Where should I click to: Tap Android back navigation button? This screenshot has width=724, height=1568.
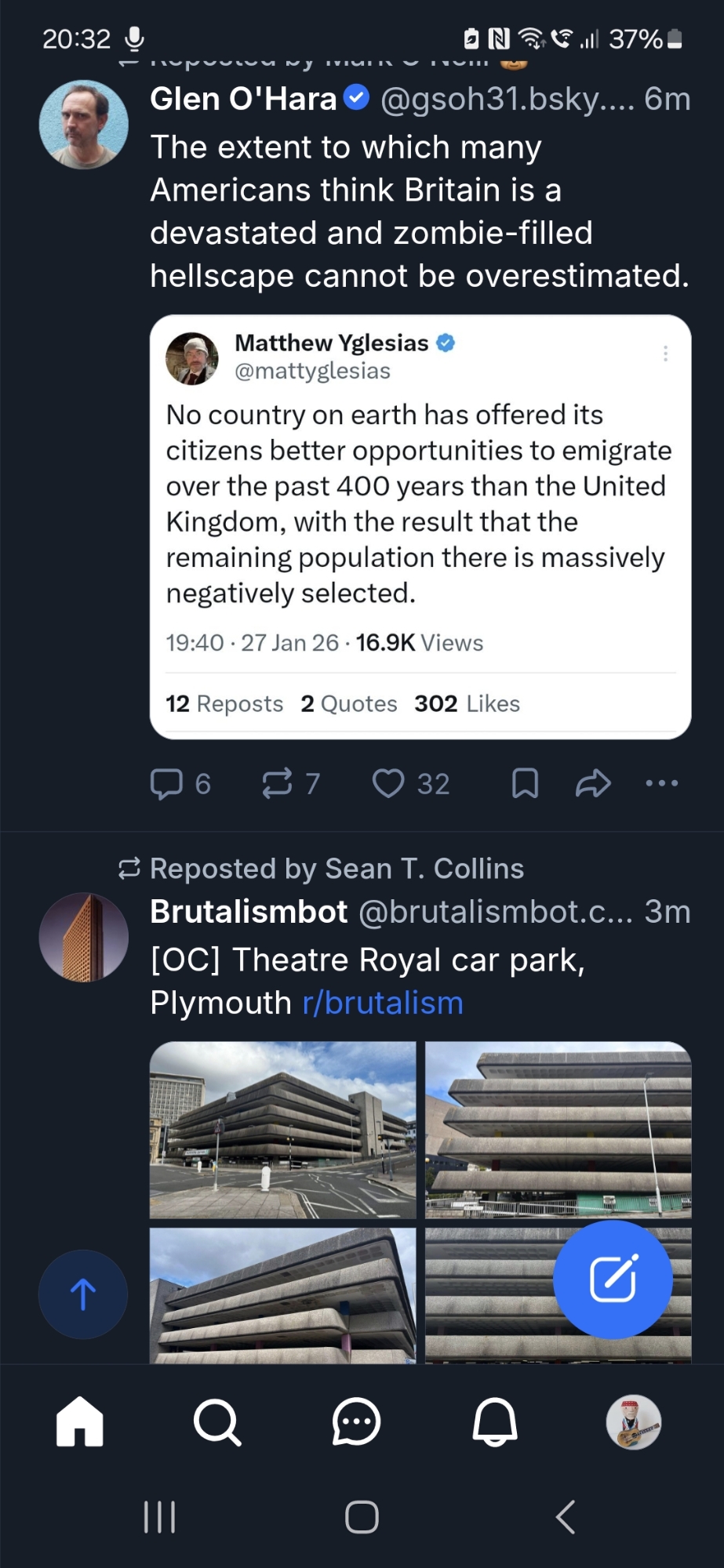tap(566, 1516)
